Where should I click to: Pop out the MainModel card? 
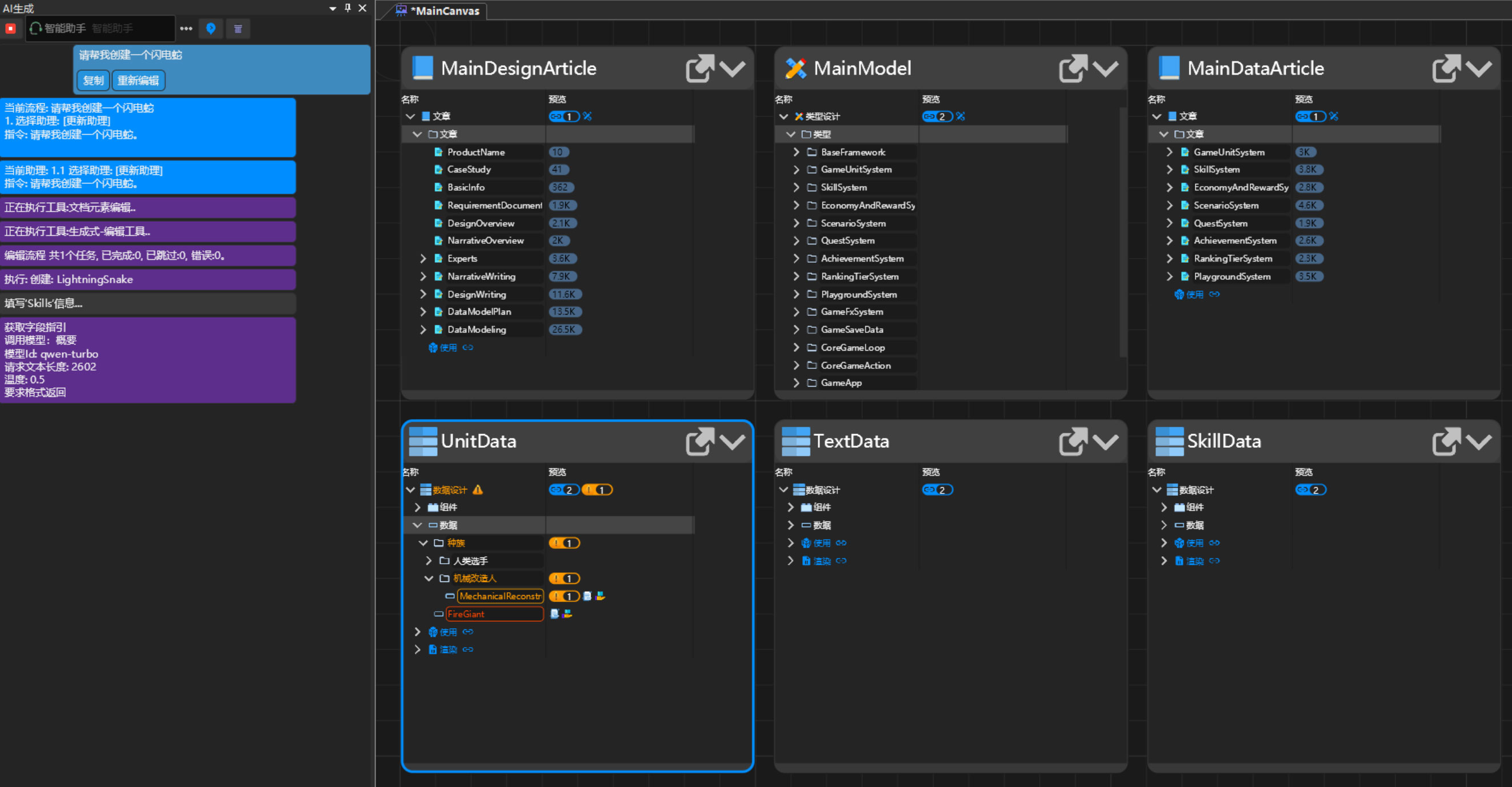[x=1073, y=69]
